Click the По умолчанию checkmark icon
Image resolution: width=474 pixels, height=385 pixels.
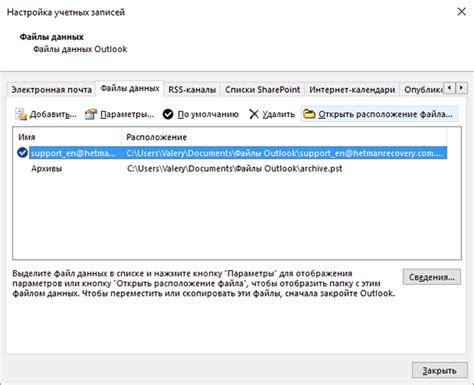[168, 114]
